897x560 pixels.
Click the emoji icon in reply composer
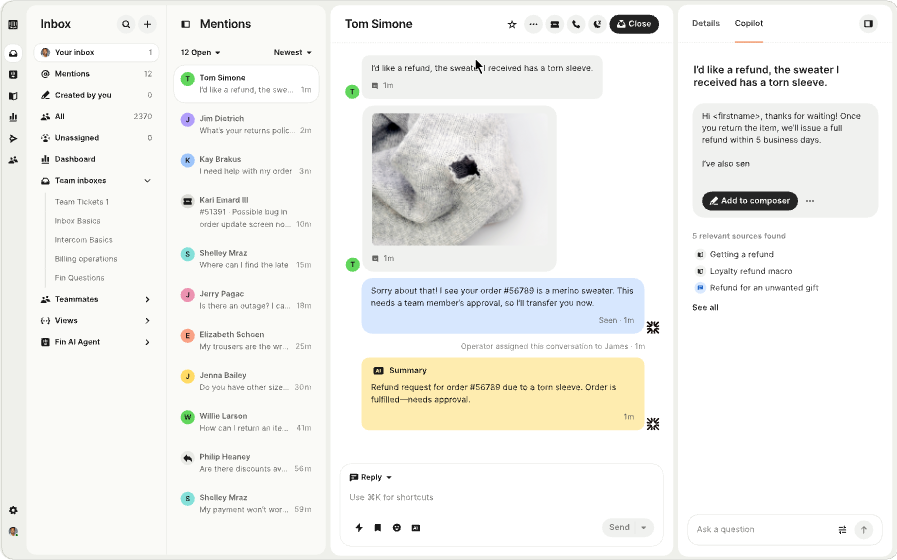tap(397, 527)
